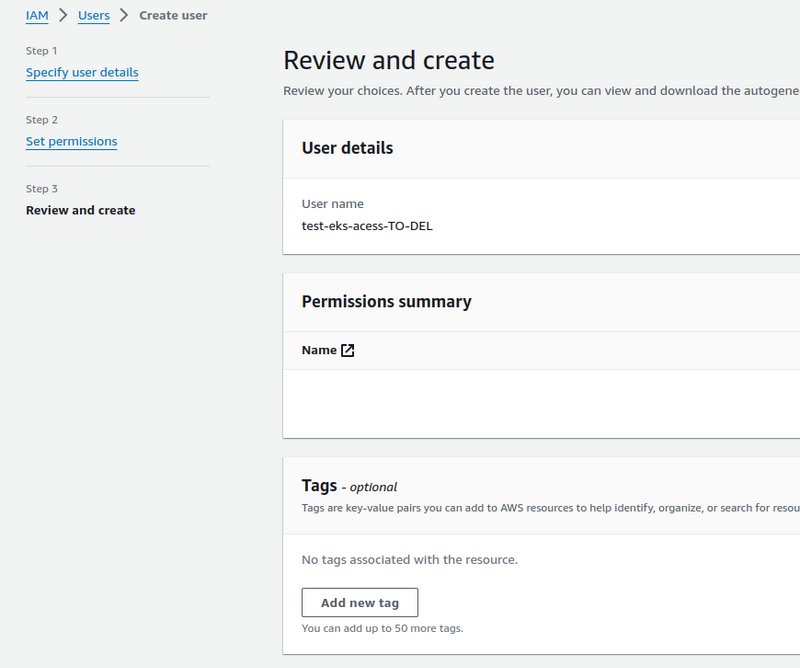The image size is (800, 668).
Task: Open the Users breadcrumb link
Action: pyautogui.click(x=94, y=16)
